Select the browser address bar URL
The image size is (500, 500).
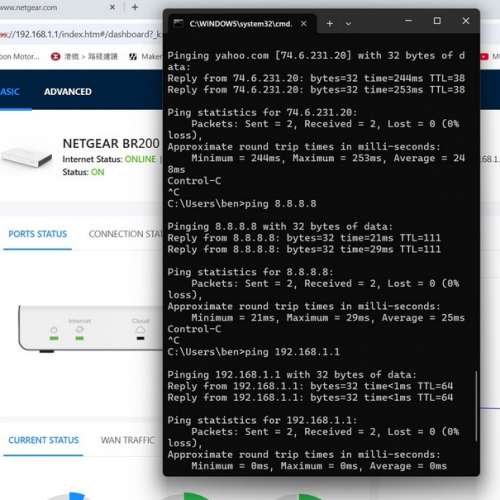[x=81, y=34]
